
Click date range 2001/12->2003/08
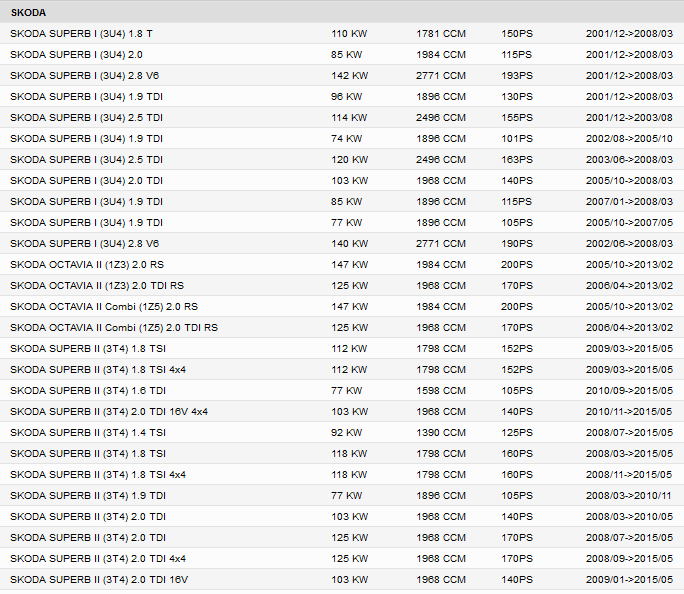629,117
